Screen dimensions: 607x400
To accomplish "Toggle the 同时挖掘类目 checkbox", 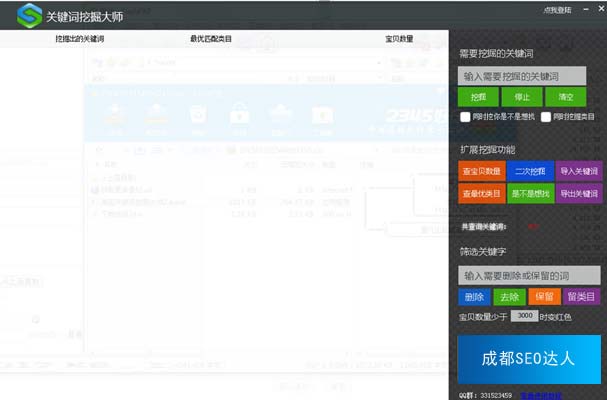I will (545, 117).
